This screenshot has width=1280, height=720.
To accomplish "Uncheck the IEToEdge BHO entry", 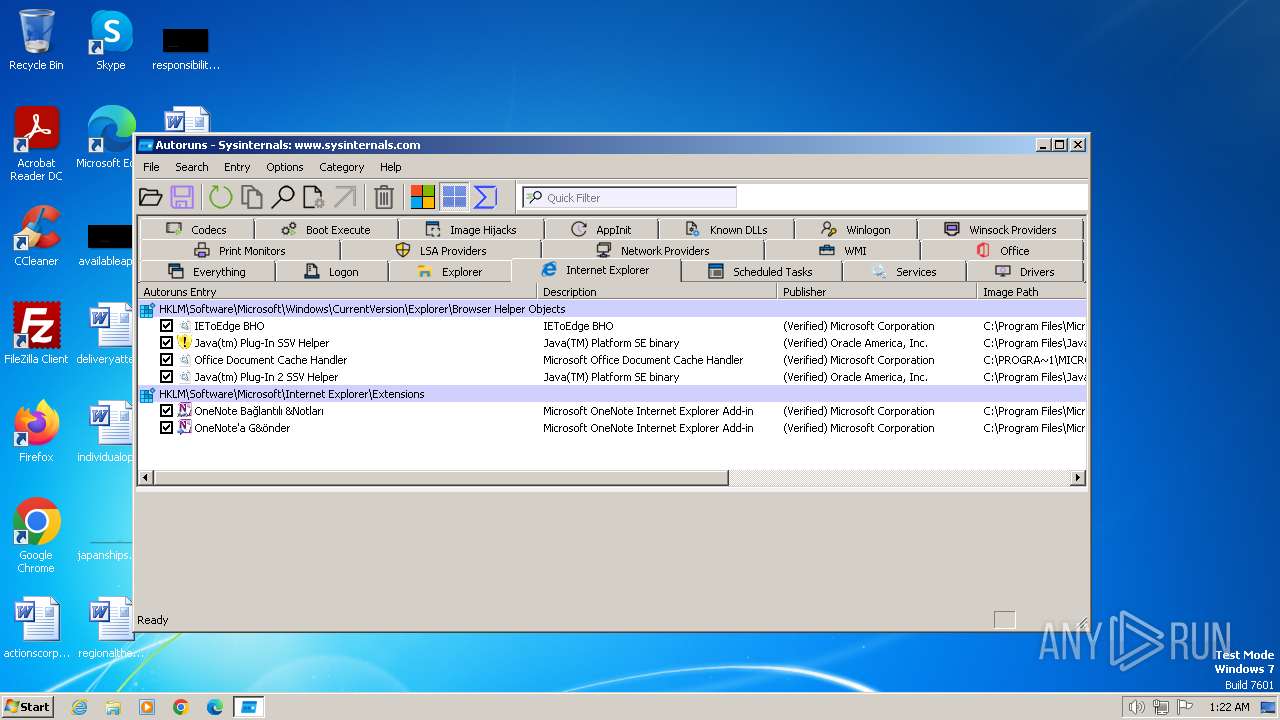I will (166, 326).
